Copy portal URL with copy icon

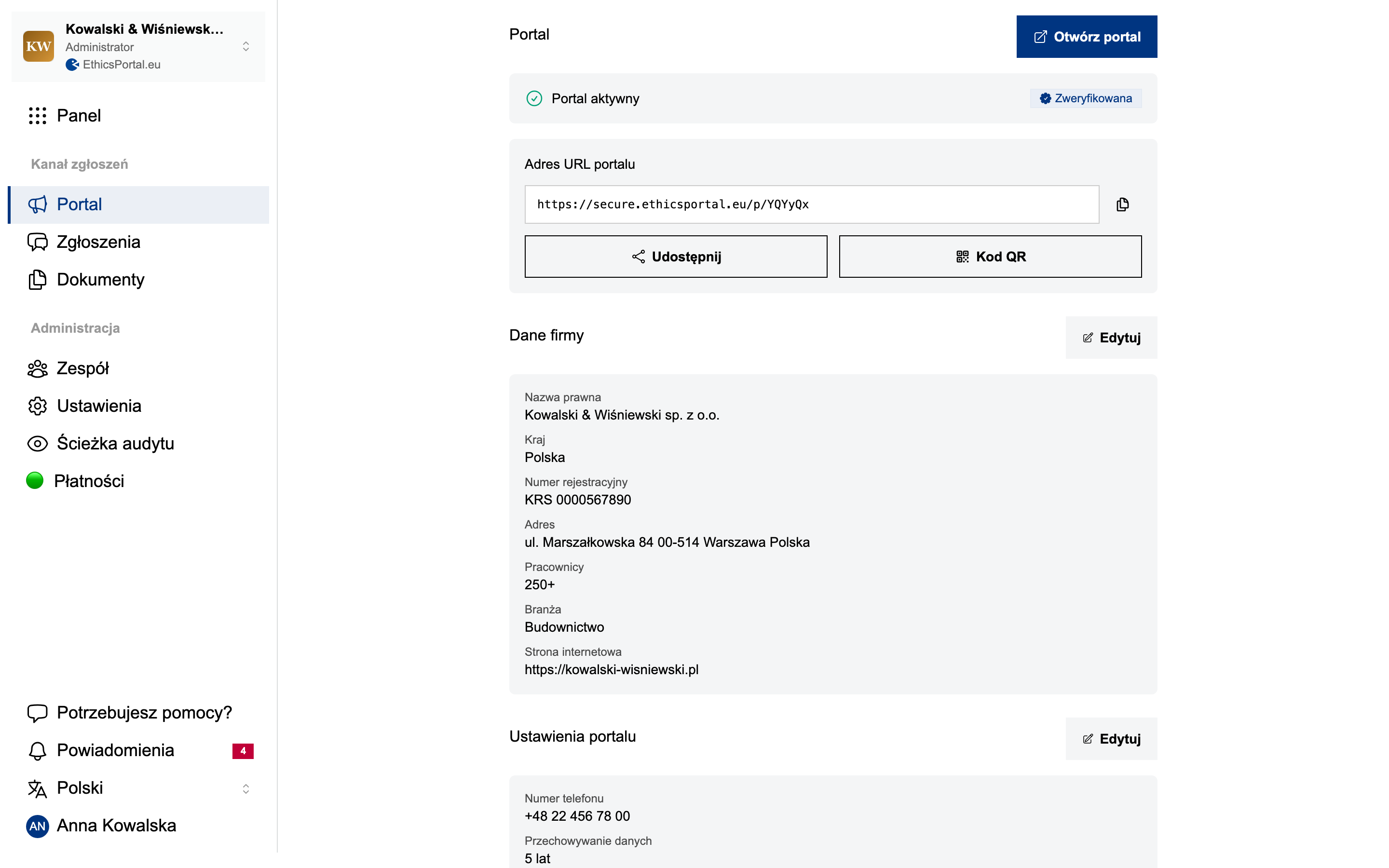click(x=1123, y=204)
